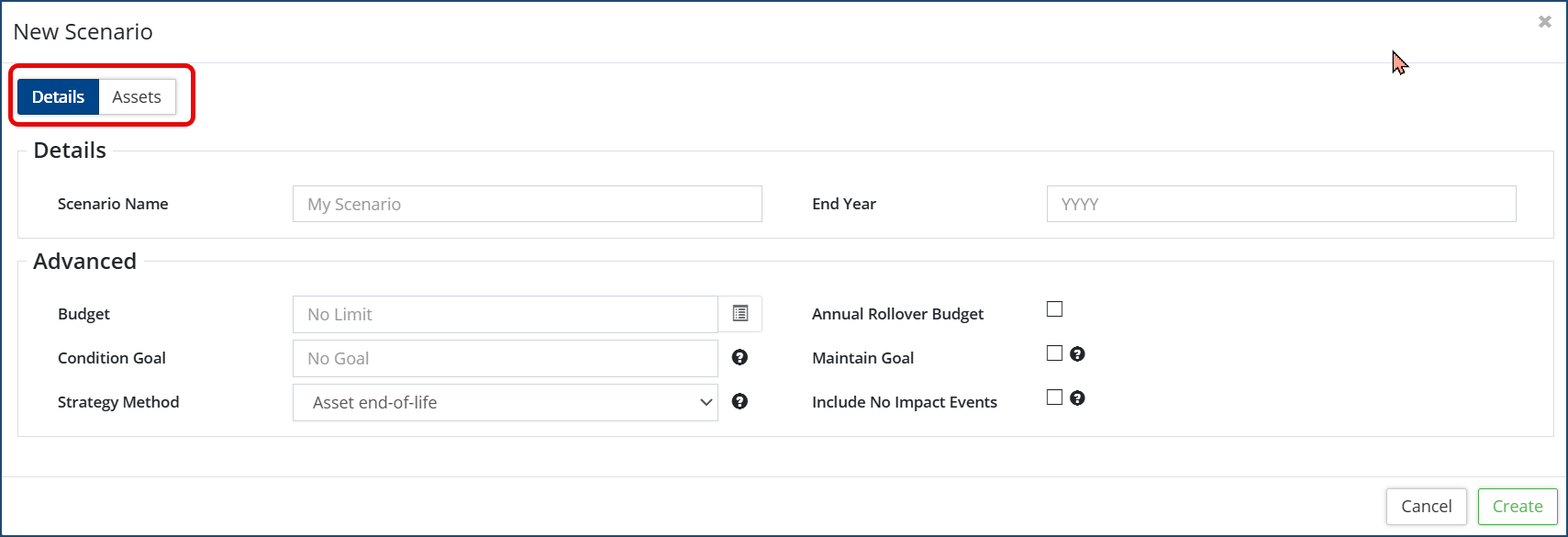This screenshot has height=537, width=1568.
Task: Switch to the Assets tab
Action: [137, 97]
